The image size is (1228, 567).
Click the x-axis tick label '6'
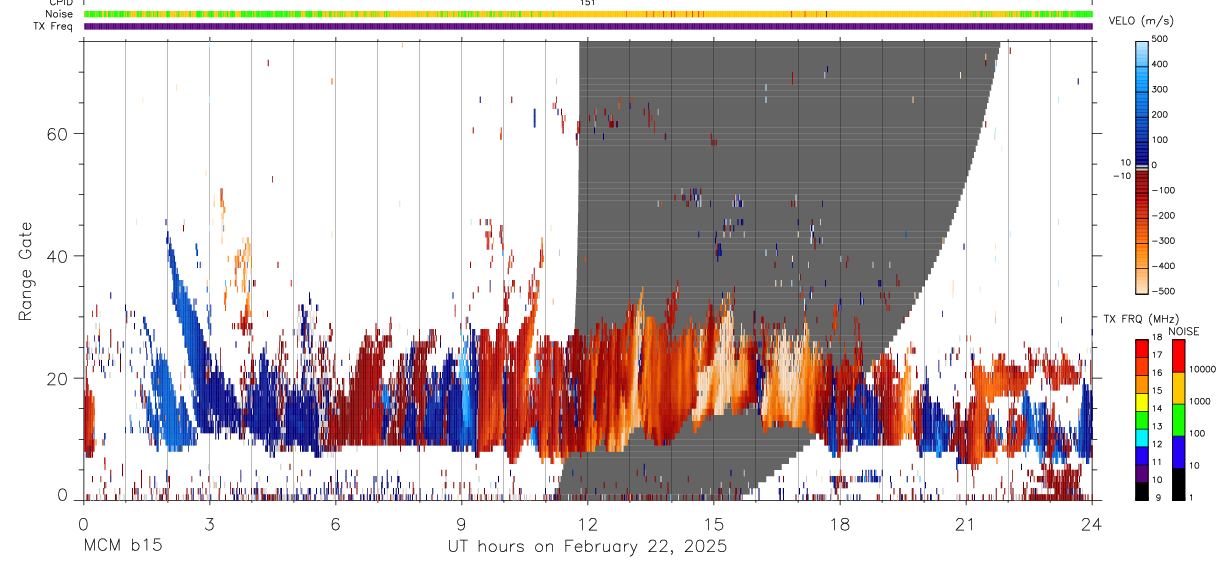[x=335, y=524]
